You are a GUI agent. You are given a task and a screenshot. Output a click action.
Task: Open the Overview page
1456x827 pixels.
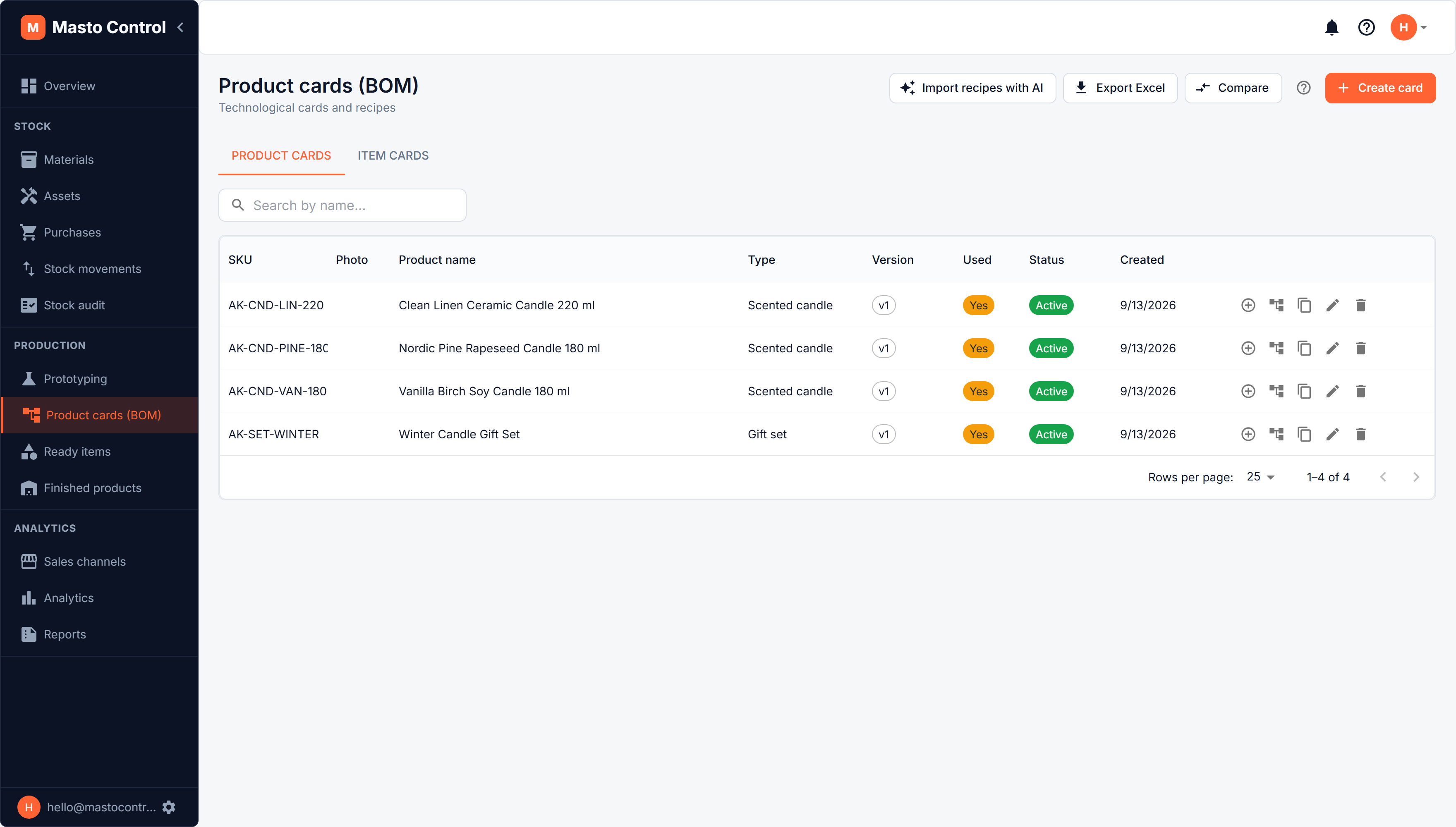99,86
